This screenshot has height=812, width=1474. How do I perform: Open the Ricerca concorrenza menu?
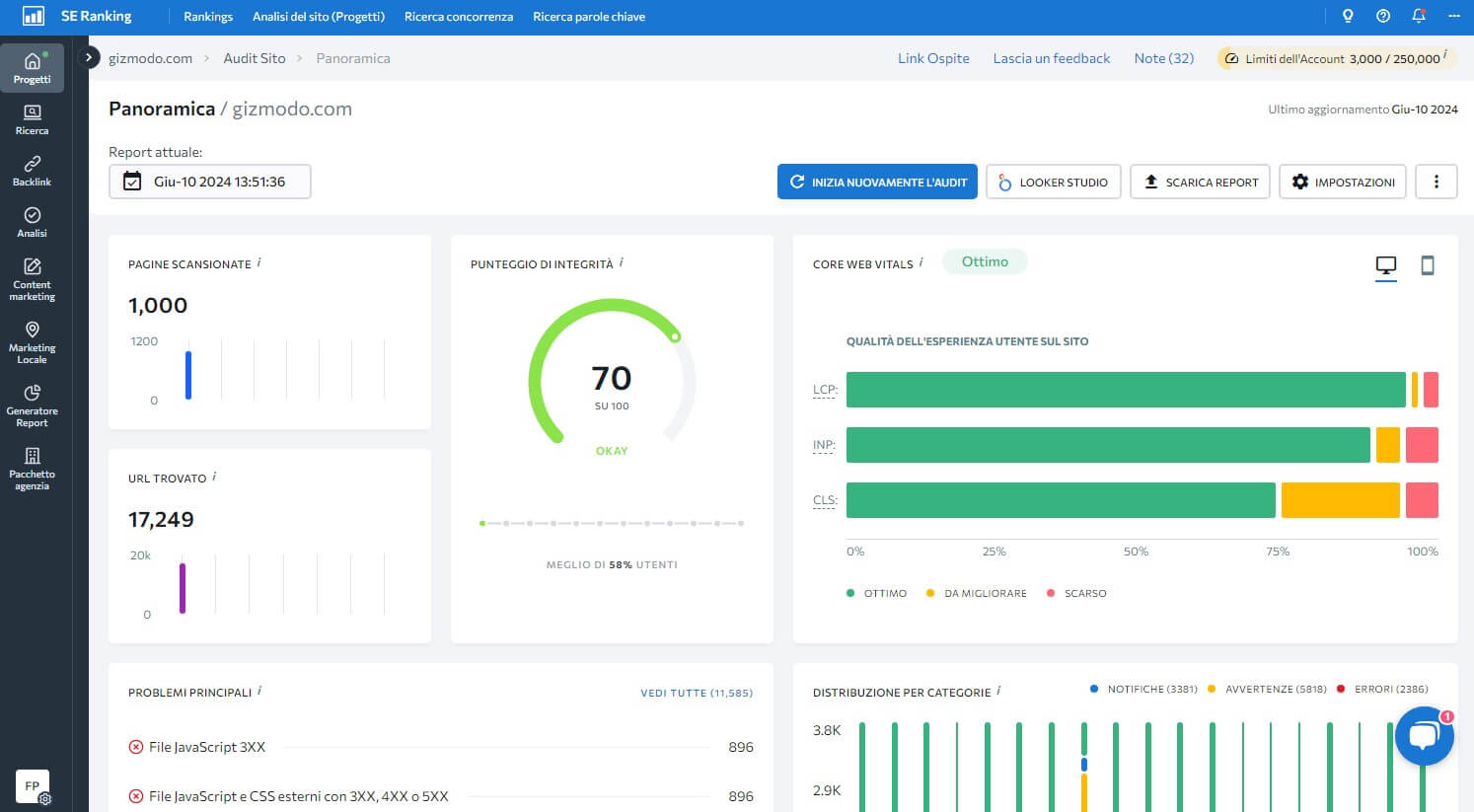point(459,17)
